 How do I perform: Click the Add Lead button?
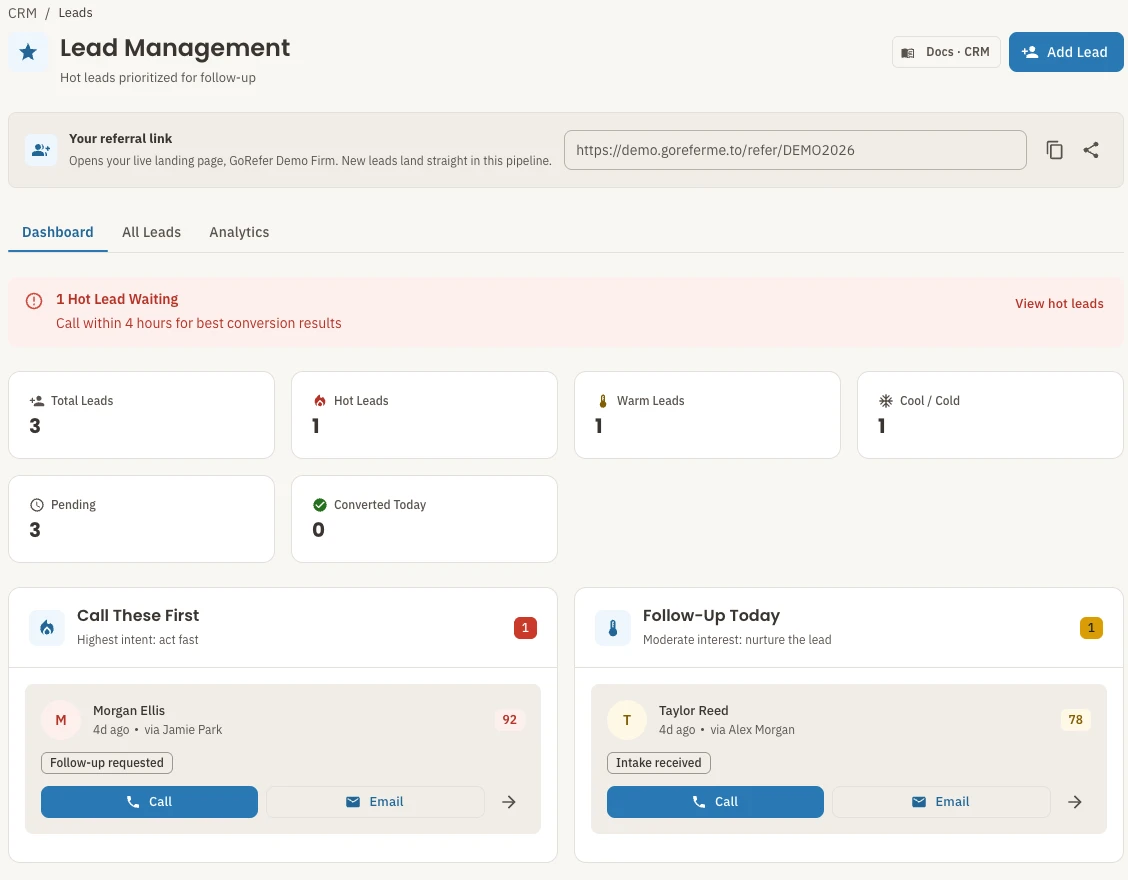[1065, 52]
